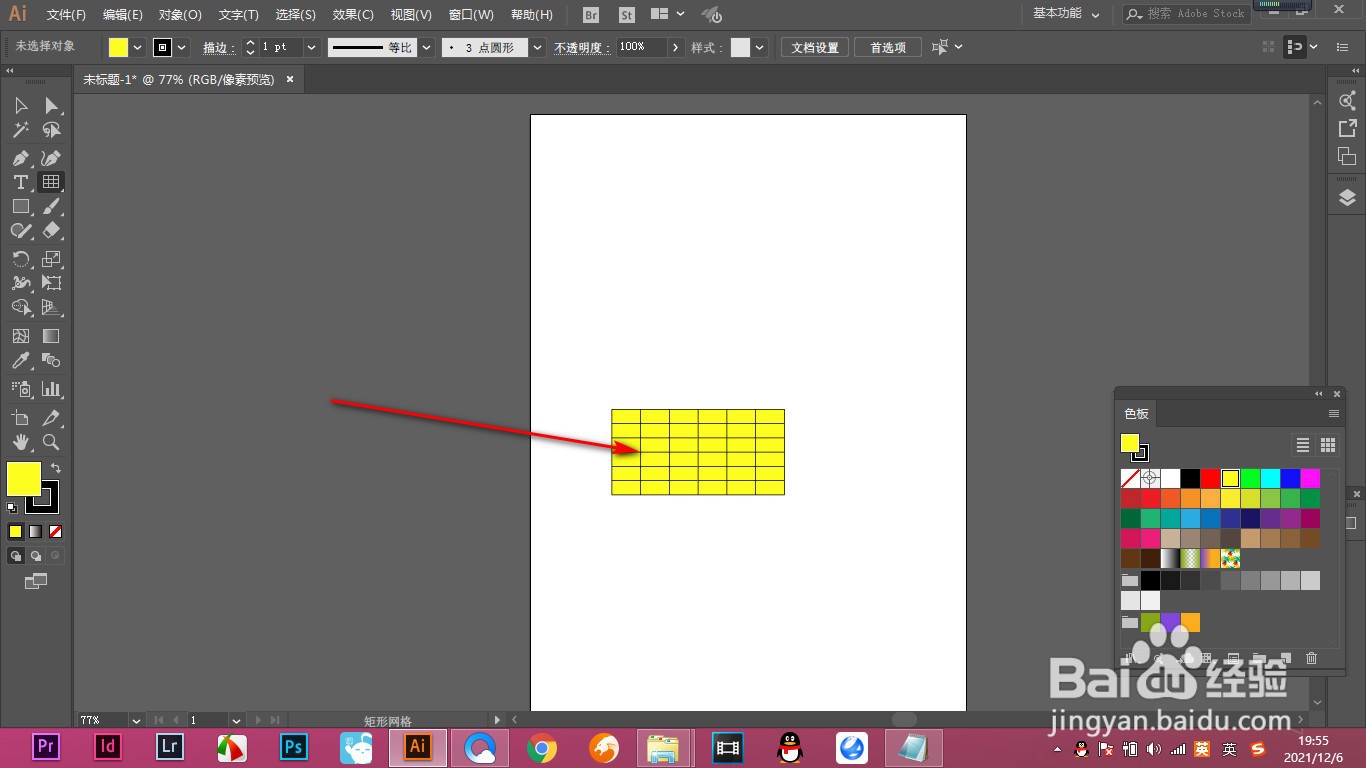Select the Slice tool
The image size is (1366, 768).
pos(52,418)
